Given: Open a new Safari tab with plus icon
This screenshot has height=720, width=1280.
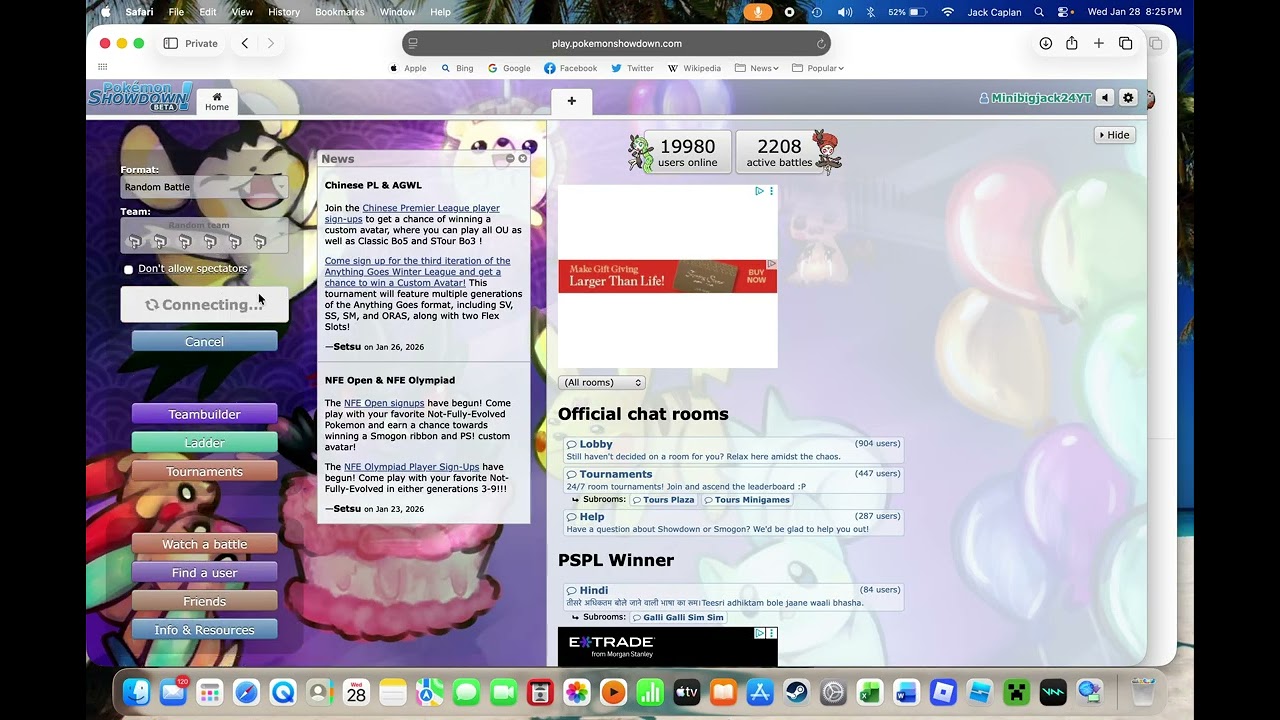Looking at the screenshot, I should click(x=1099, y=43).
